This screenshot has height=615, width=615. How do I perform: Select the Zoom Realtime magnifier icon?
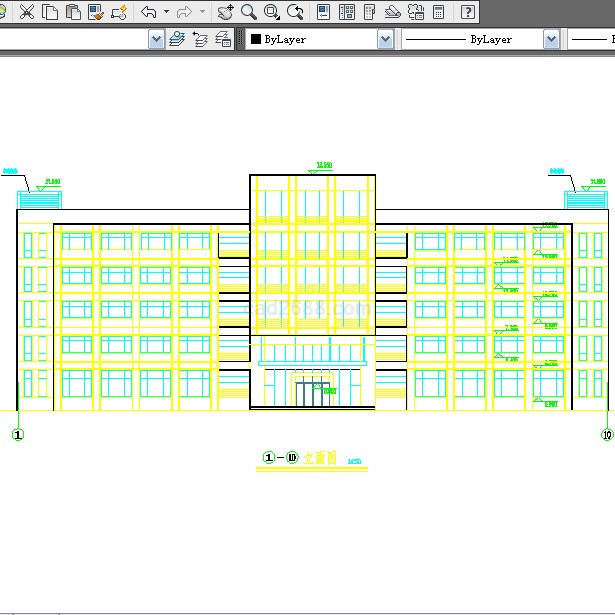(248, 12)
